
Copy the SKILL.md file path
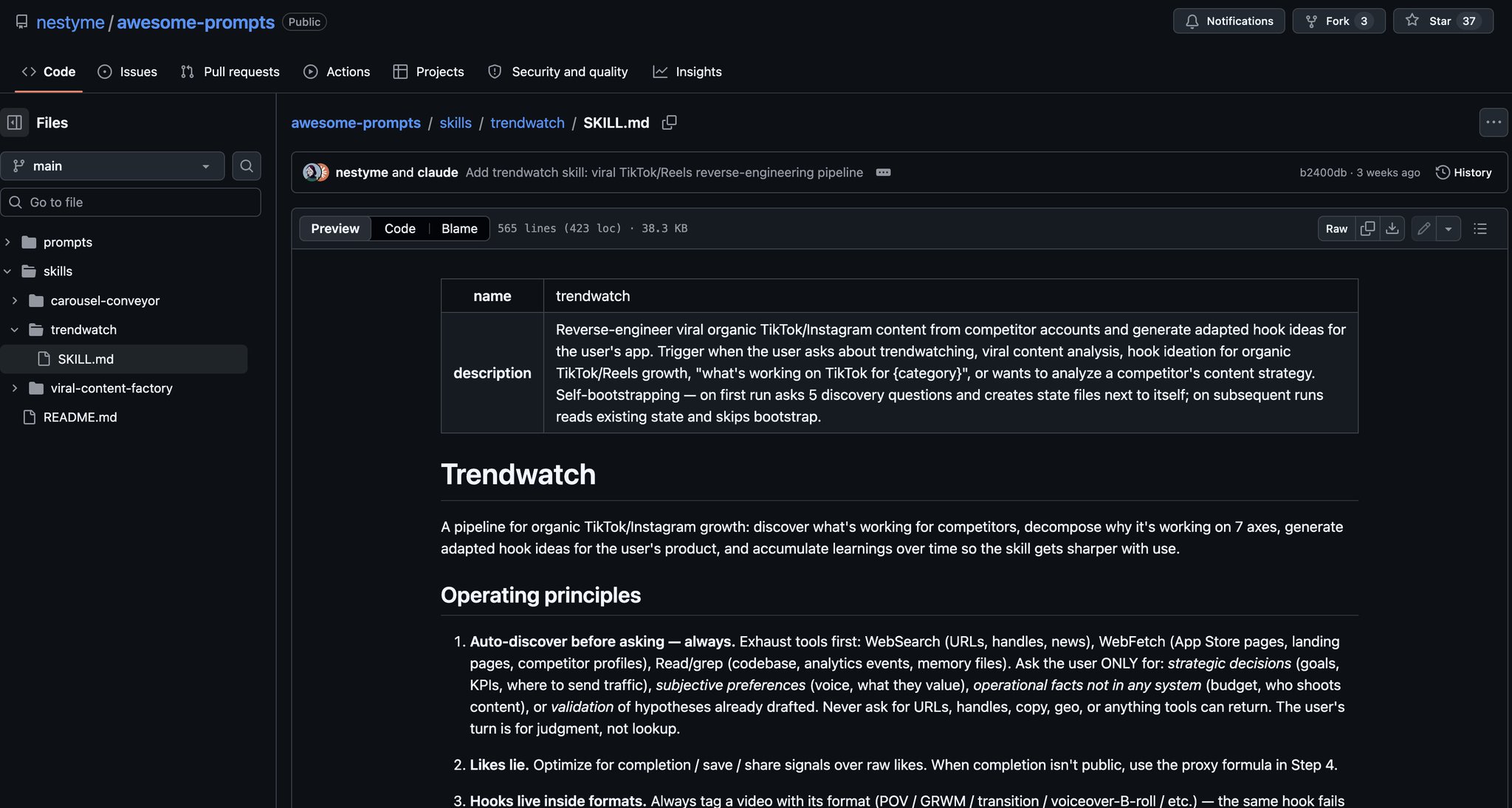[669, 122]
